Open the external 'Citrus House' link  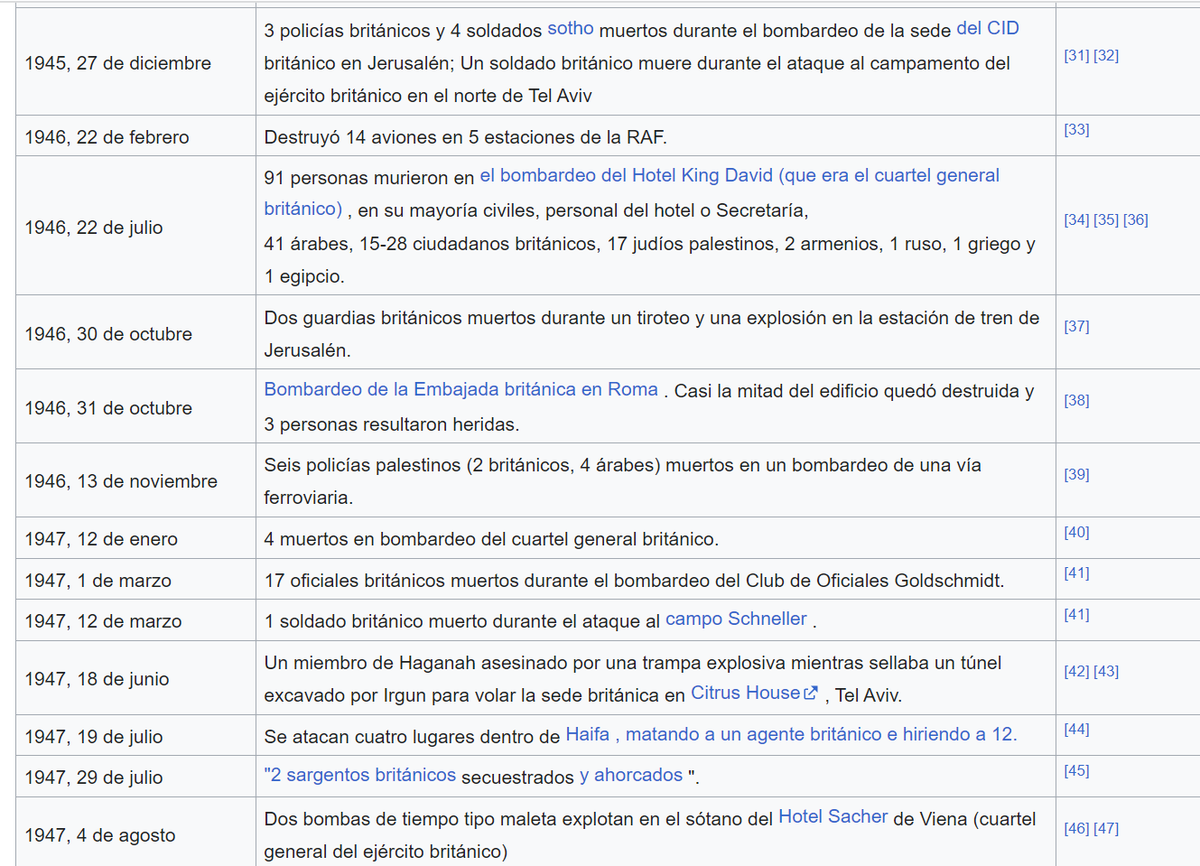tap(755, 693)
